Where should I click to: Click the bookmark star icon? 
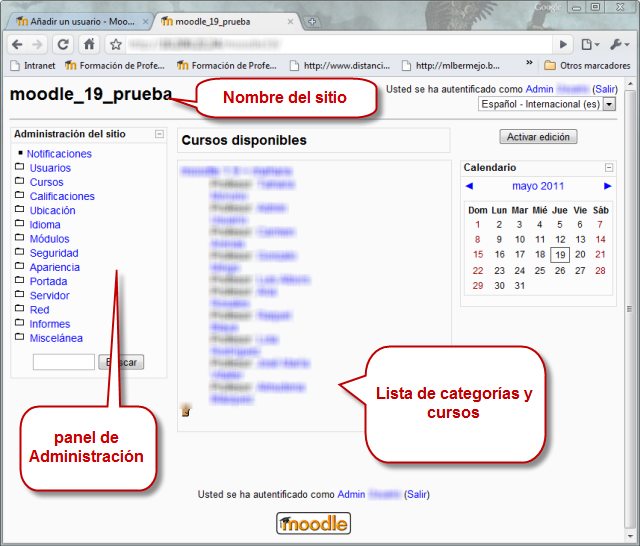[115, 44]
